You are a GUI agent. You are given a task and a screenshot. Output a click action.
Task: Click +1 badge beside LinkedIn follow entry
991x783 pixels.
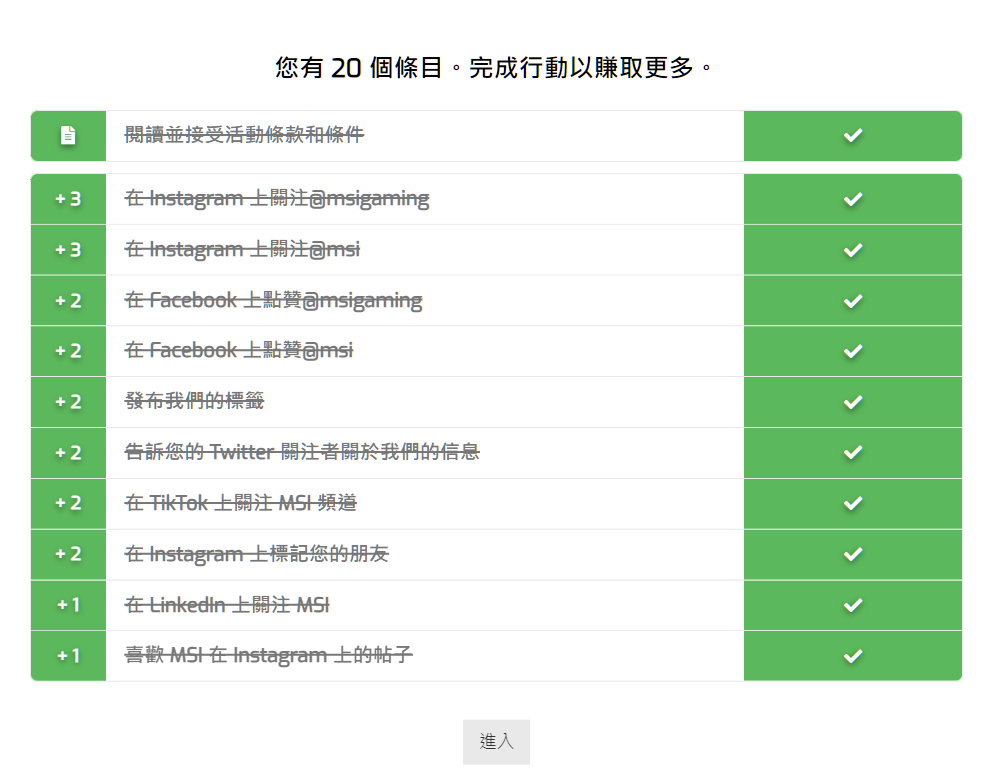pos(68,605)
